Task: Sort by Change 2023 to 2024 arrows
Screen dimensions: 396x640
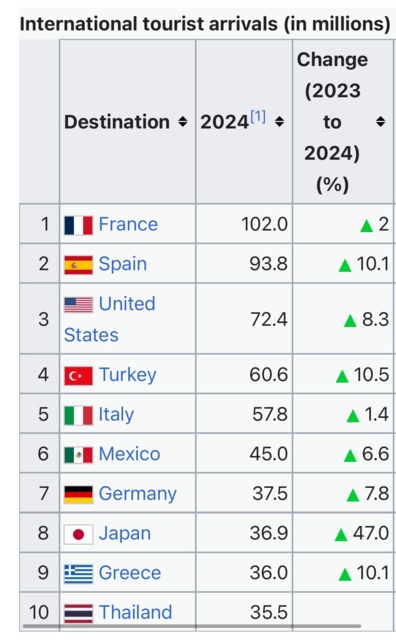Action: coord(380,122)
